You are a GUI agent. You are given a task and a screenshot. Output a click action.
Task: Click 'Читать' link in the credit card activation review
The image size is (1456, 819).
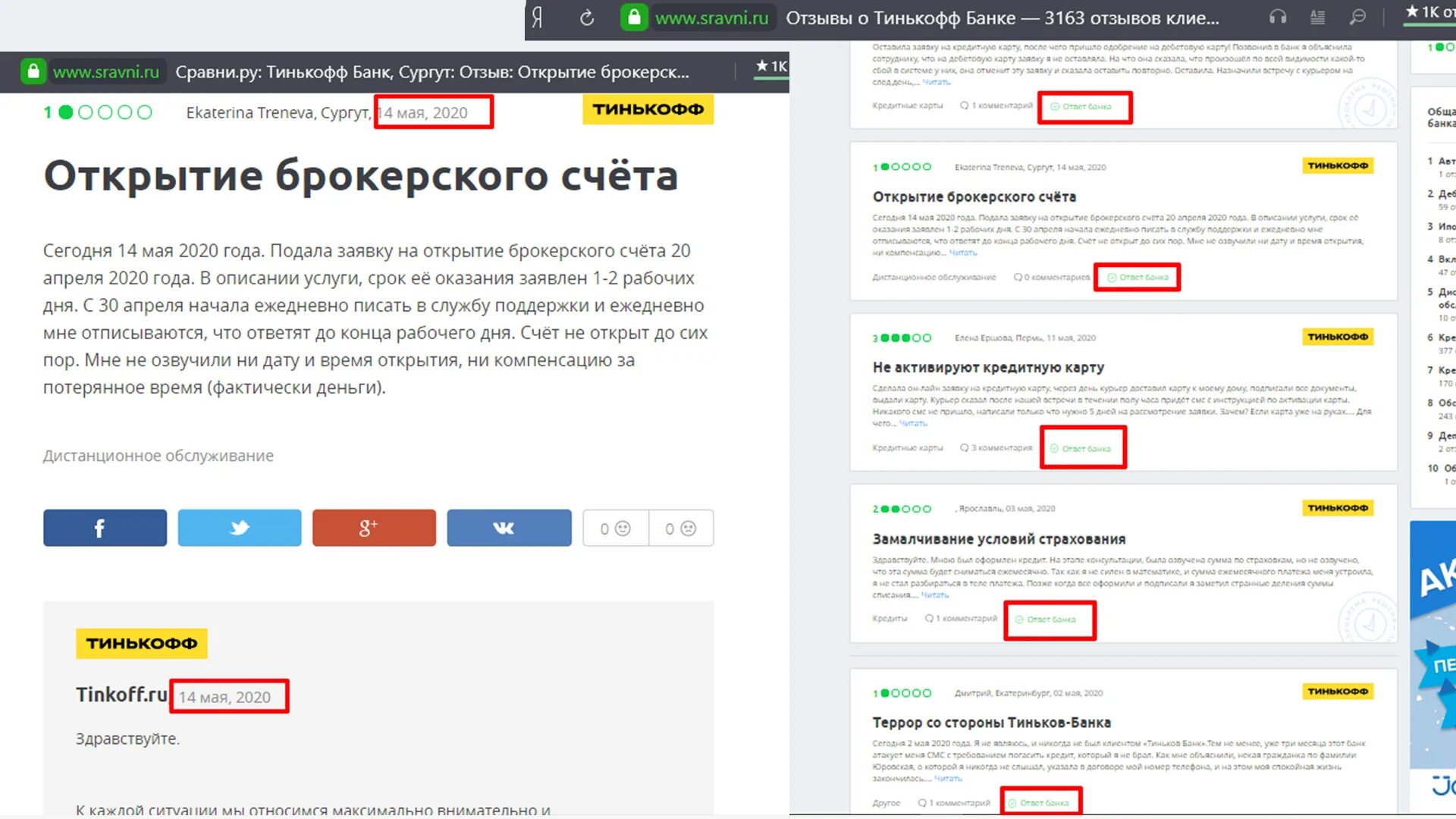tap(913, 423)
